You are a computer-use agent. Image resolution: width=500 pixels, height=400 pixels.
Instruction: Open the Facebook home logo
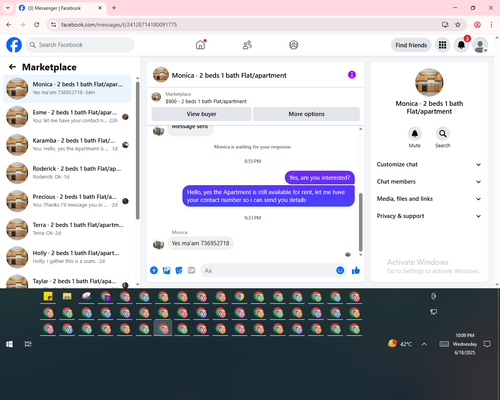pyautogui.click(x=14, y=45)
